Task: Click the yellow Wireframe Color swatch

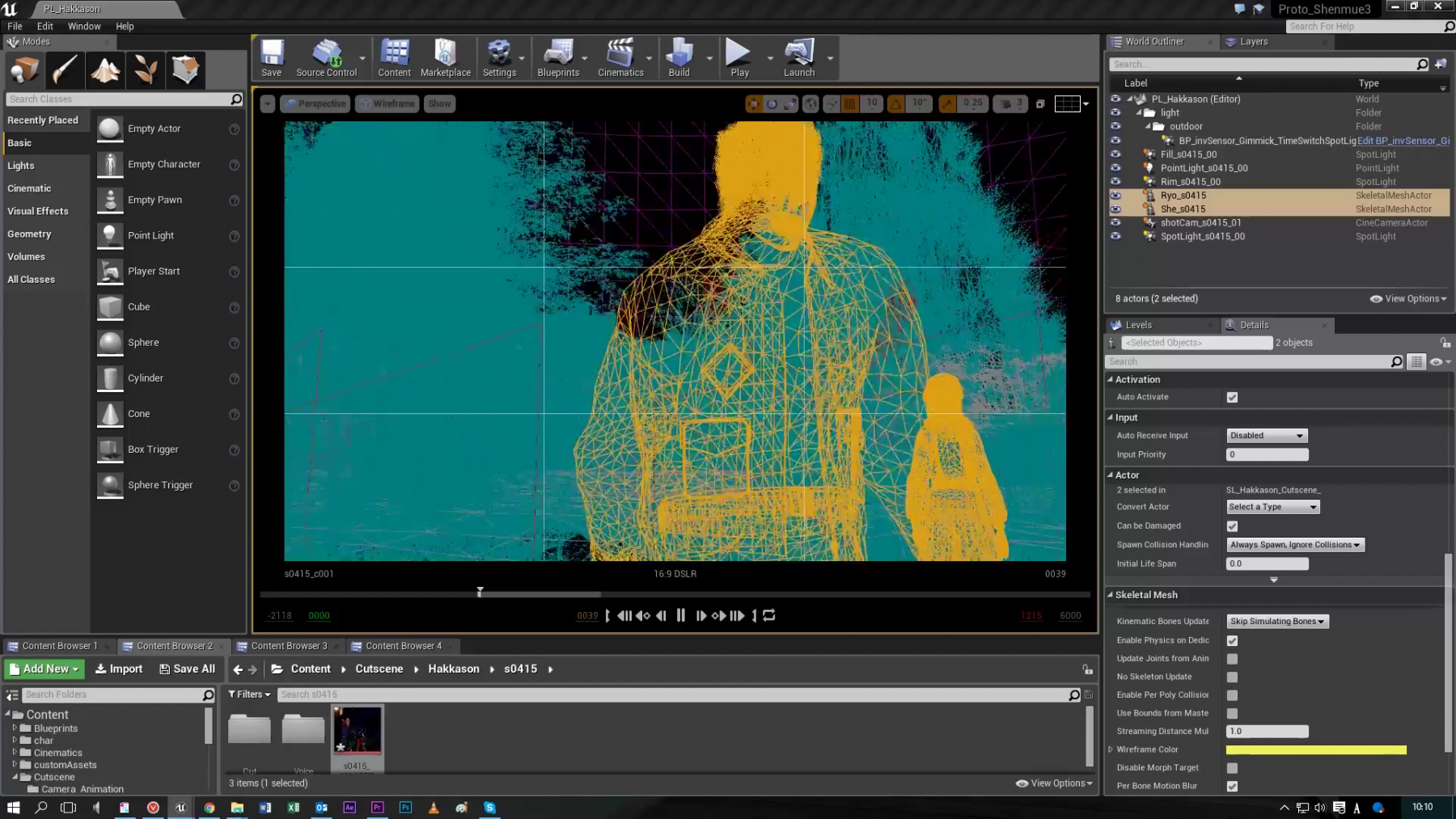Action: click(x=1316, y=749)
